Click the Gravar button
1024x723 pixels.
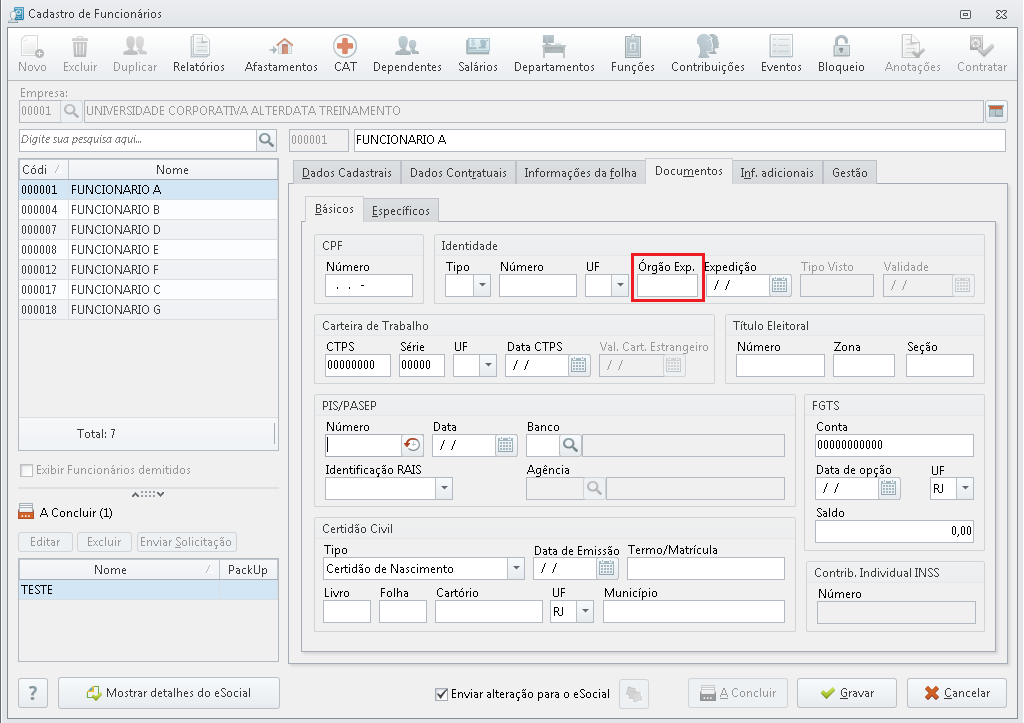tap(846, 693)
